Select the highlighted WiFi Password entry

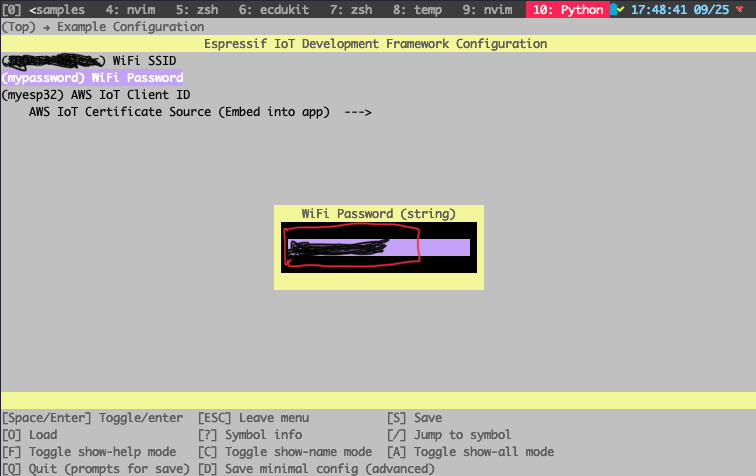click(x=92, y=78)
